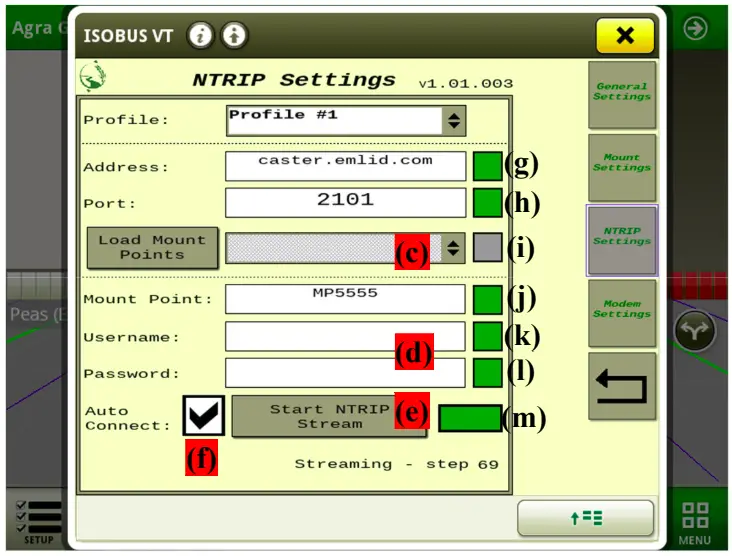Click green status indicator beside Username
This screenshot has height=556, width=732.
(488, 336)
